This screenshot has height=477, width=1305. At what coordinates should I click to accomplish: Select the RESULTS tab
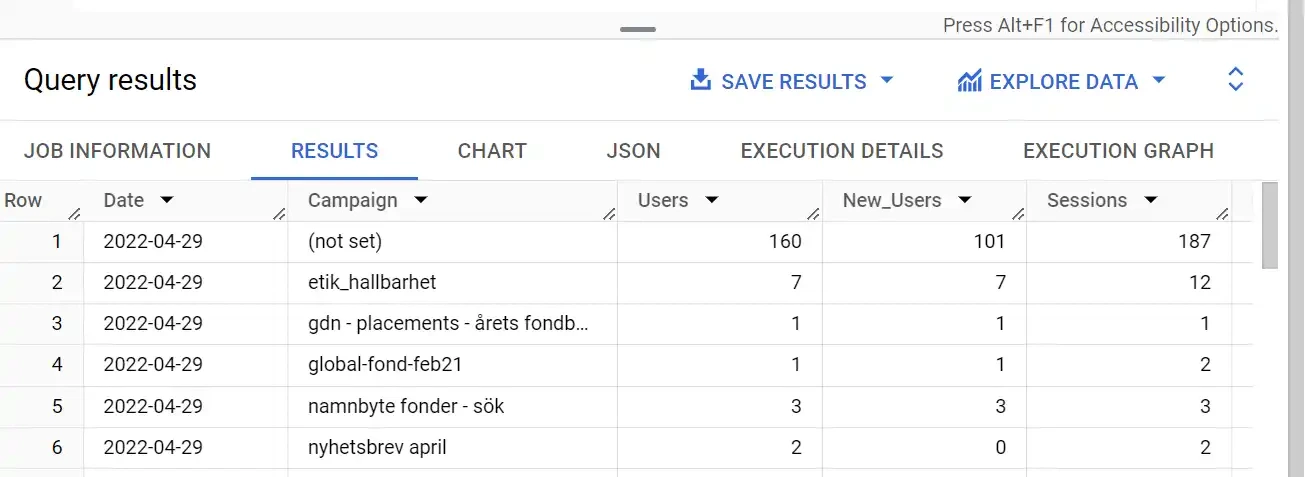click(334, 151)
